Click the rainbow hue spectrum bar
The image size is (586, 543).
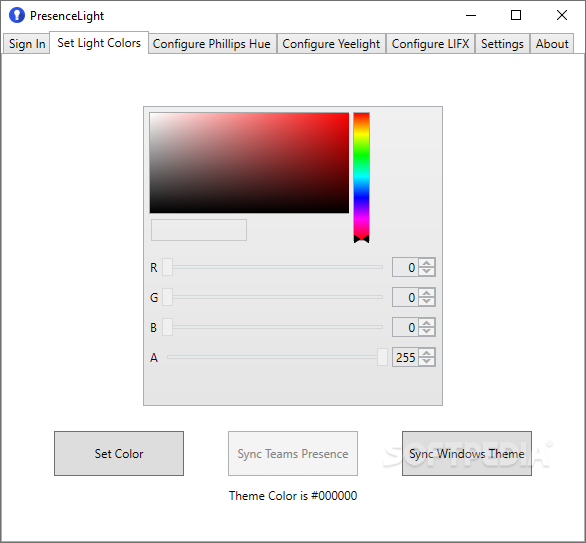(x=361, y=176)
